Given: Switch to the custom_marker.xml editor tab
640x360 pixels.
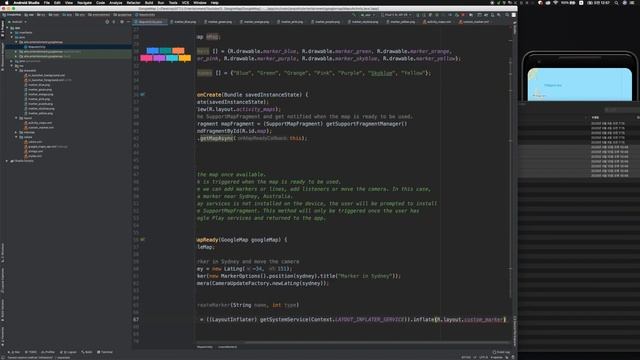Looking at the screenshot, I should 474,22.
